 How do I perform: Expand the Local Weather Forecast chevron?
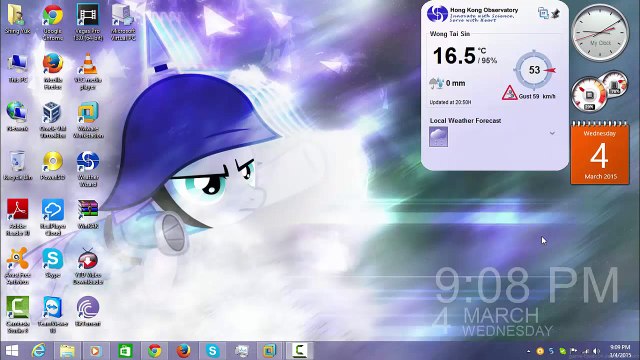click(x=552, y=133)
